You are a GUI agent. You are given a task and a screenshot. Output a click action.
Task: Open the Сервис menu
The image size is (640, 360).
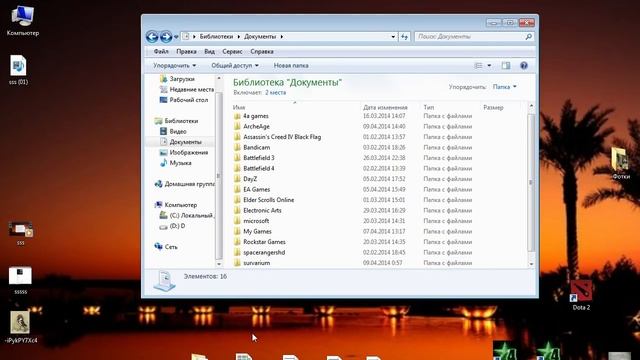click(232, 51)
